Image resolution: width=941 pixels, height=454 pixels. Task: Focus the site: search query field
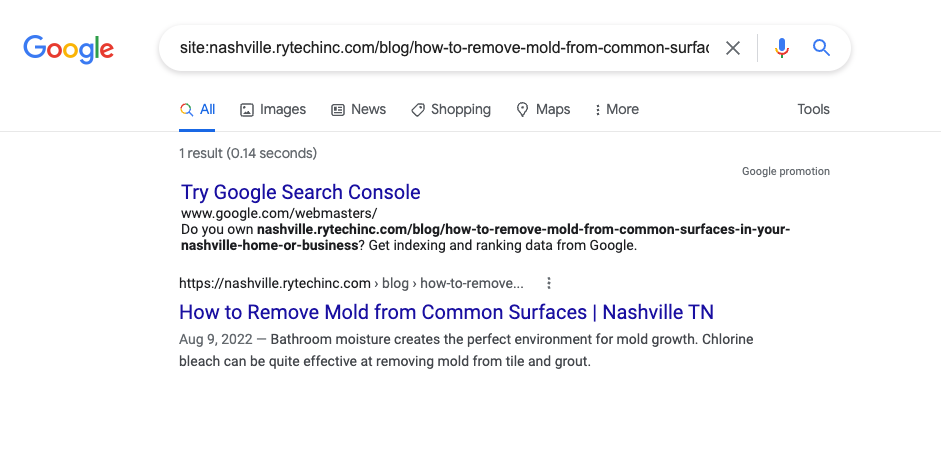(x=444, y=48)
